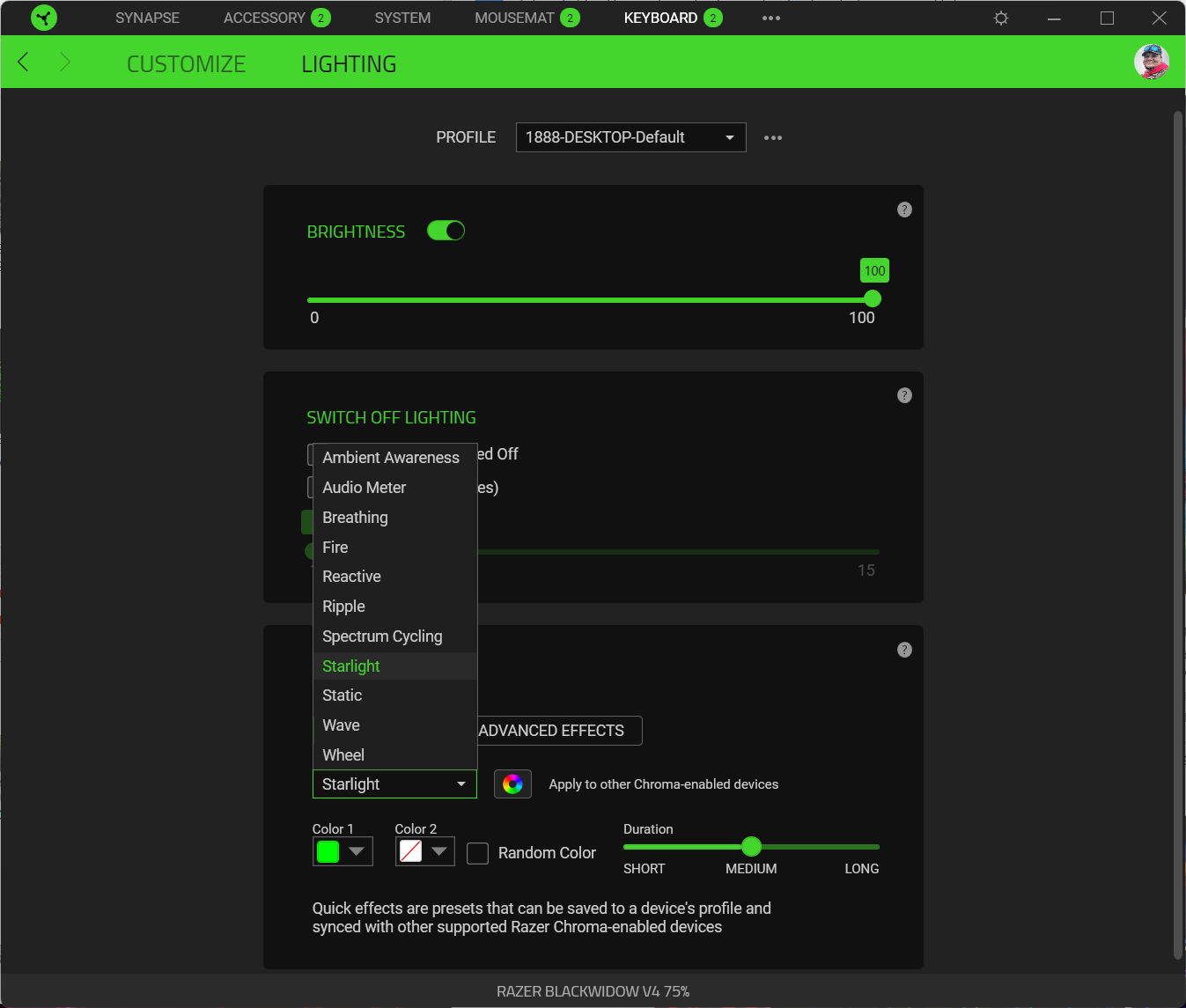Maximize the Synapse window

pos(1107,18)
